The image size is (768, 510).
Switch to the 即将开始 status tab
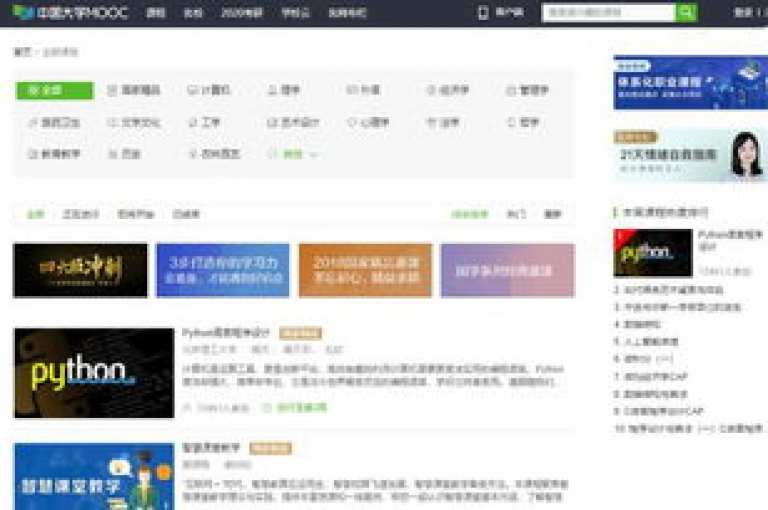pyautogui.click(x=136, y=214)
